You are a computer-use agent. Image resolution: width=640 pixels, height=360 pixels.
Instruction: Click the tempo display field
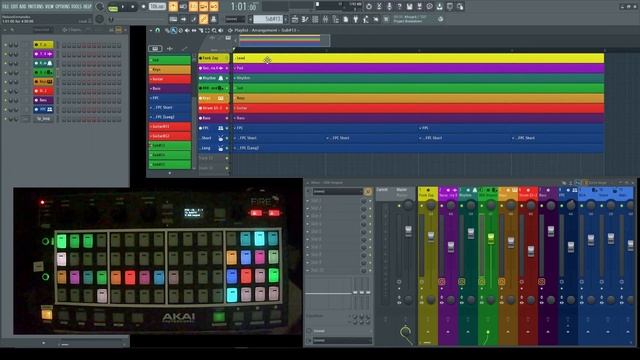[x=157, y=7]
